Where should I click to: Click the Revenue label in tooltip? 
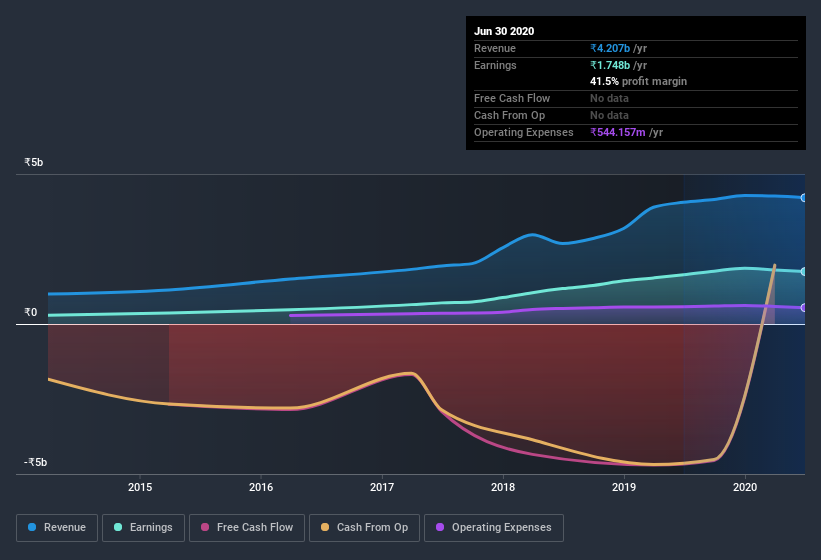point(495,48)
